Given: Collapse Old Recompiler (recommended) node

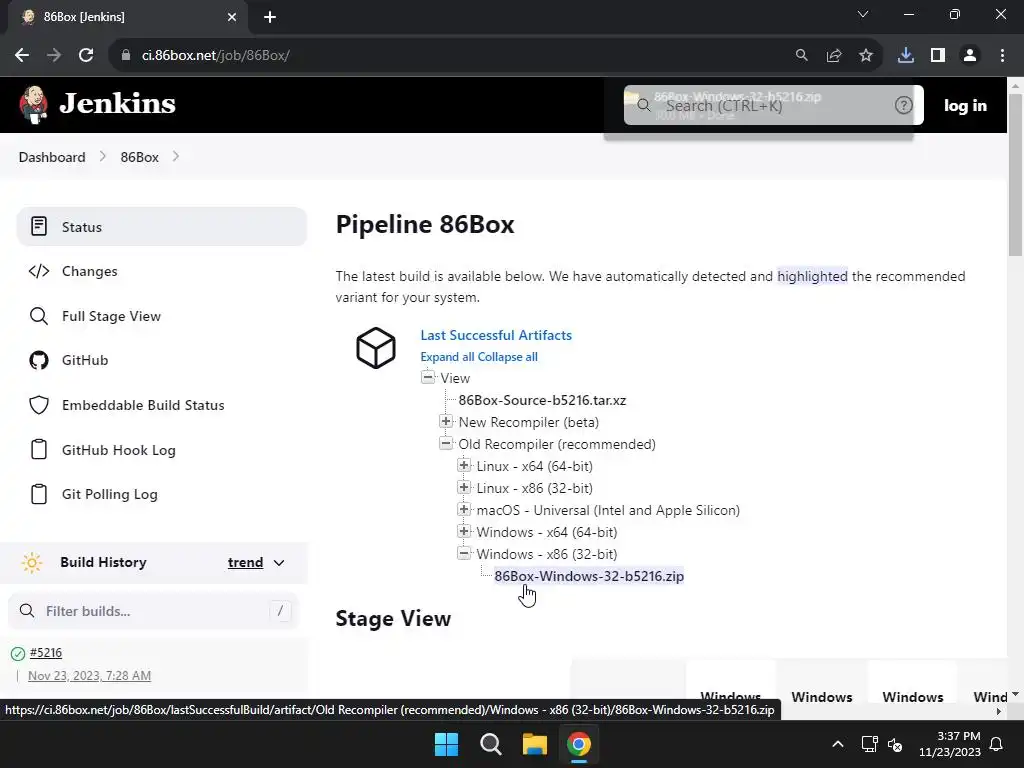Looking at the screenshot, I should tap(446, 443).
